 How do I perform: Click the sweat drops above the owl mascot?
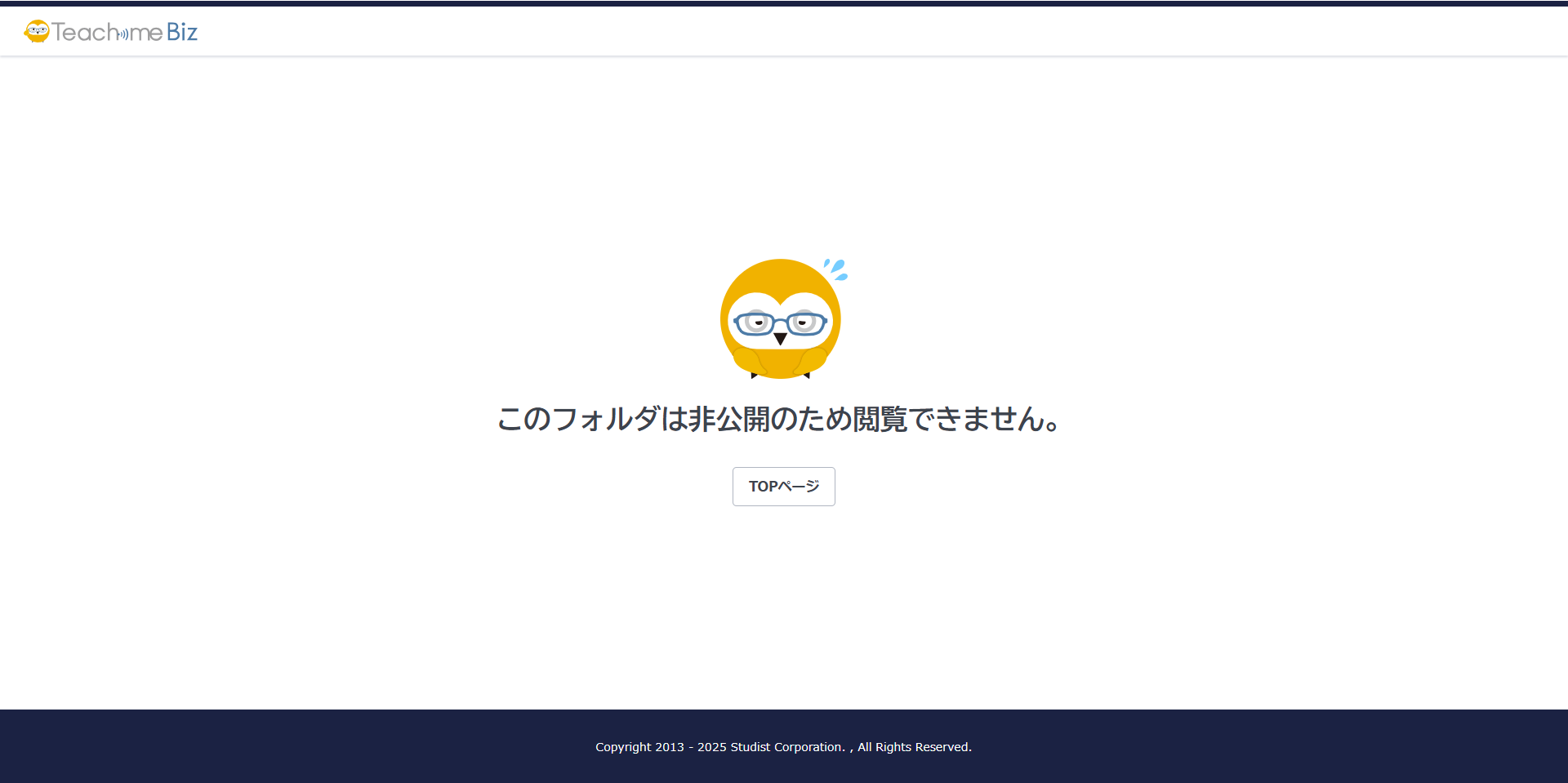(x=836, y=265)
